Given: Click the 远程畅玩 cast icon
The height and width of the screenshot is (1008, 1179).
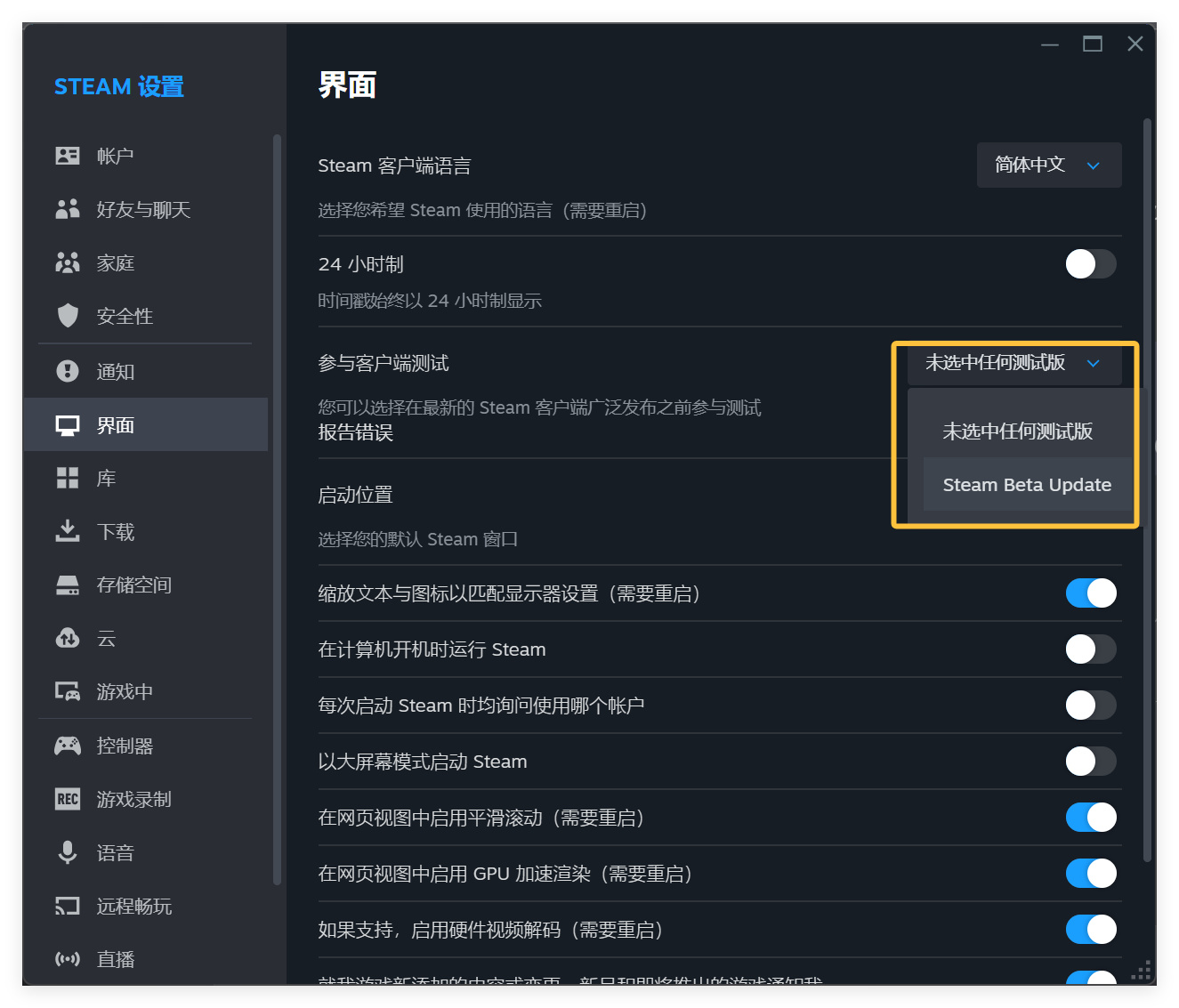Looking at the screenshot, I should tap(68, 906).
